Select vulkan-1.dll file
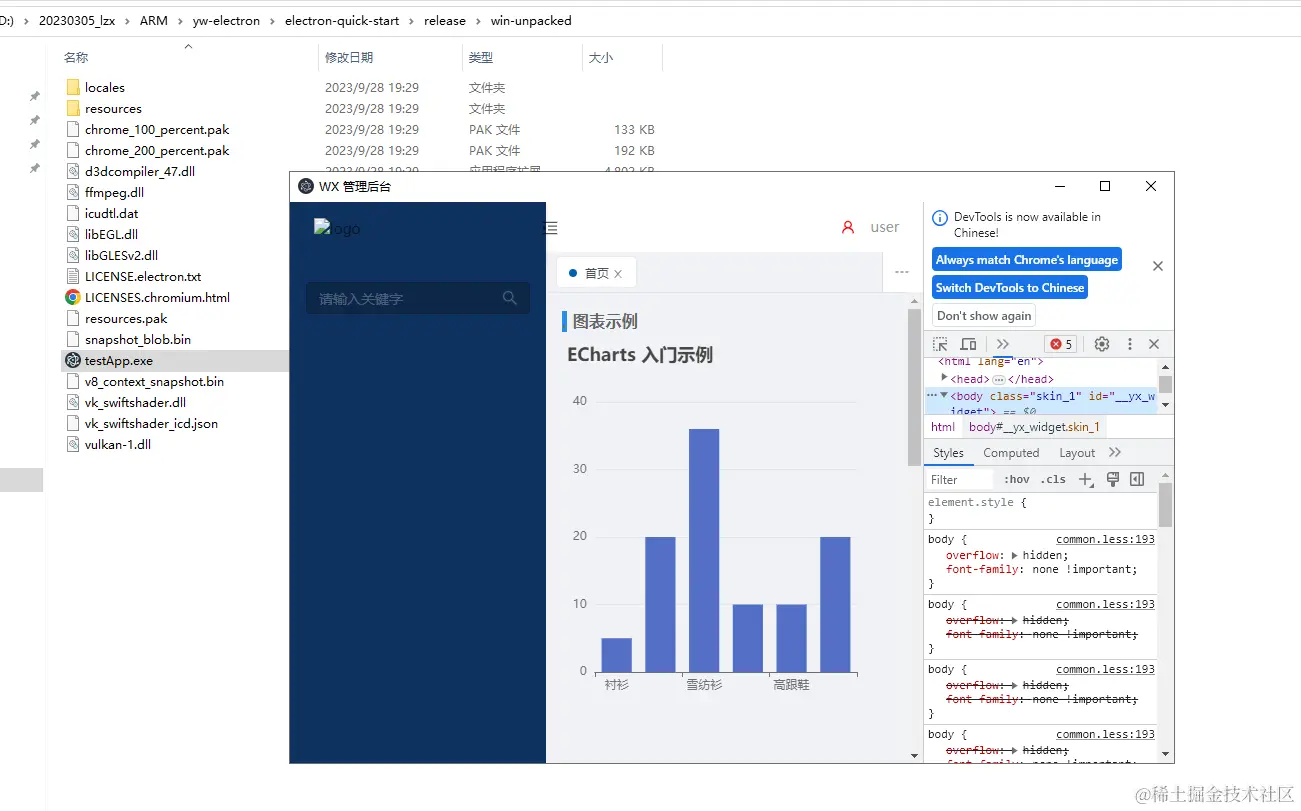Screen dimensions: 1301x811 coord(118,444)
